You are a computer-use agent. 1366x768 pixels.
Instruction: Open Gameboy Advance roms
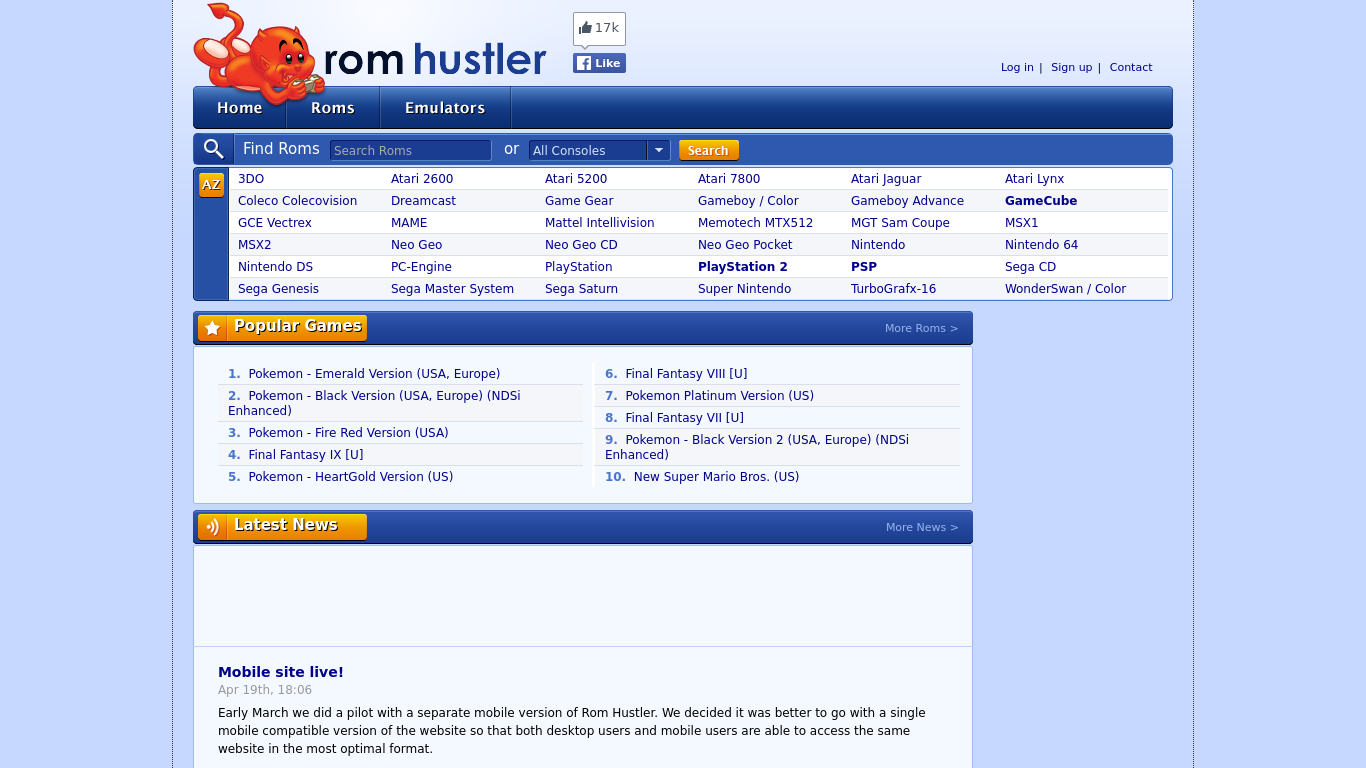click(907, 201)
